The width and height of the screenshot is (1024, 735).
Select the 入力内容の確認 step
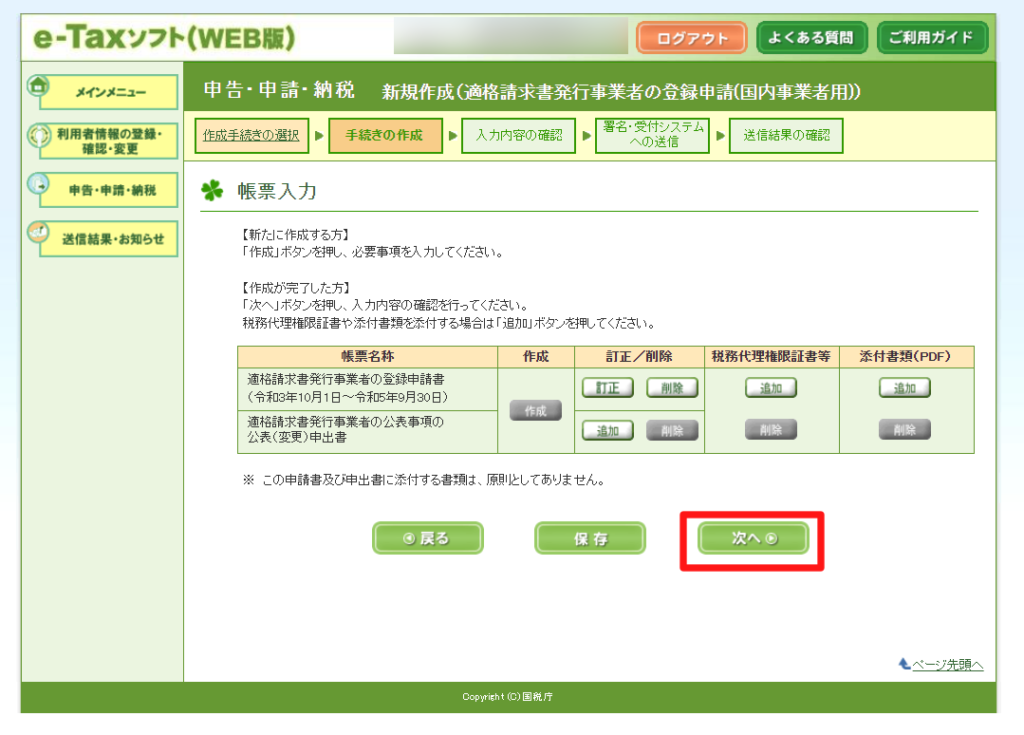pyautogui.click(x=518, y=136)
